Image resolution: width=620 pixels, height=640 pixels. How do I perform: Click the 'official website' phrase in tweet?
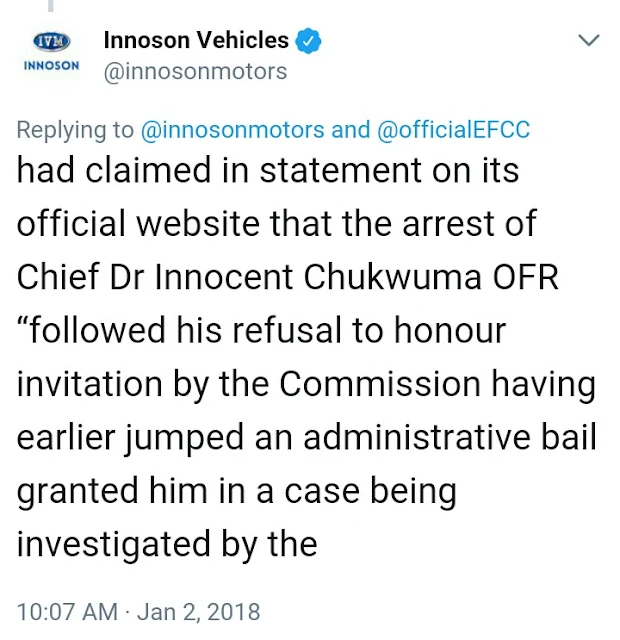coord(138,223)
